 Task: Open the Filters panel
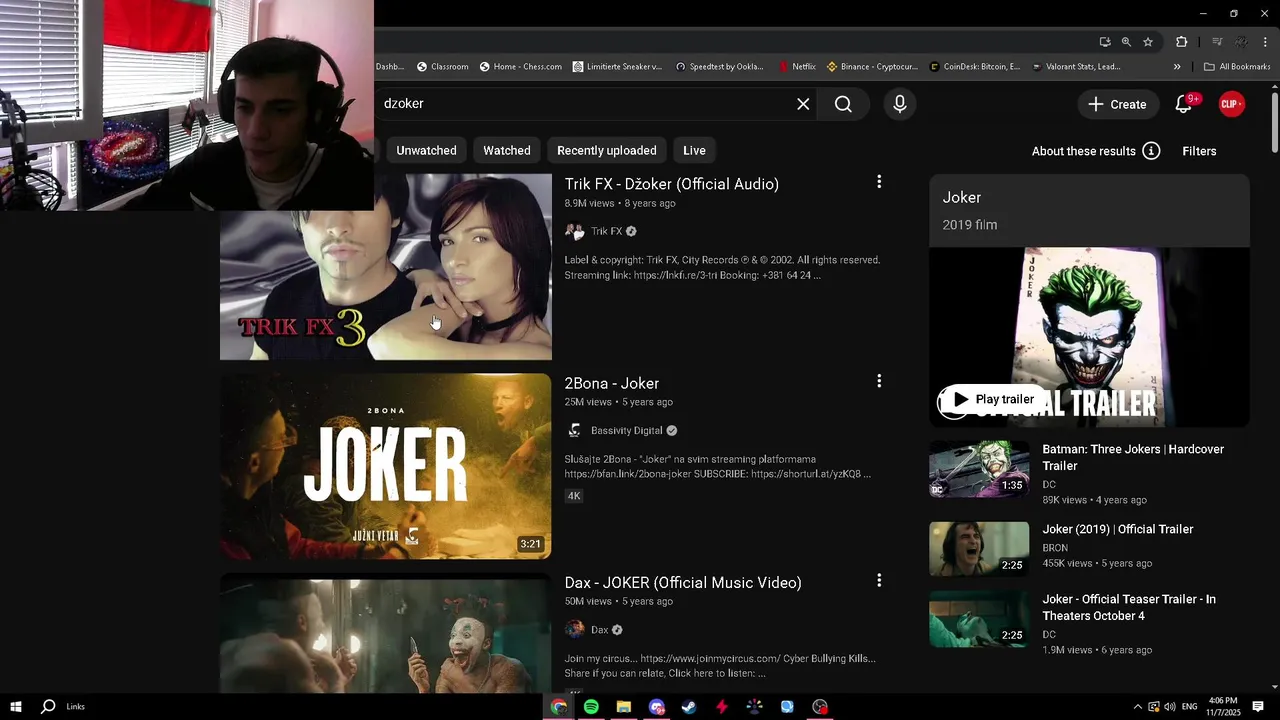click(x=1199, y=151)
